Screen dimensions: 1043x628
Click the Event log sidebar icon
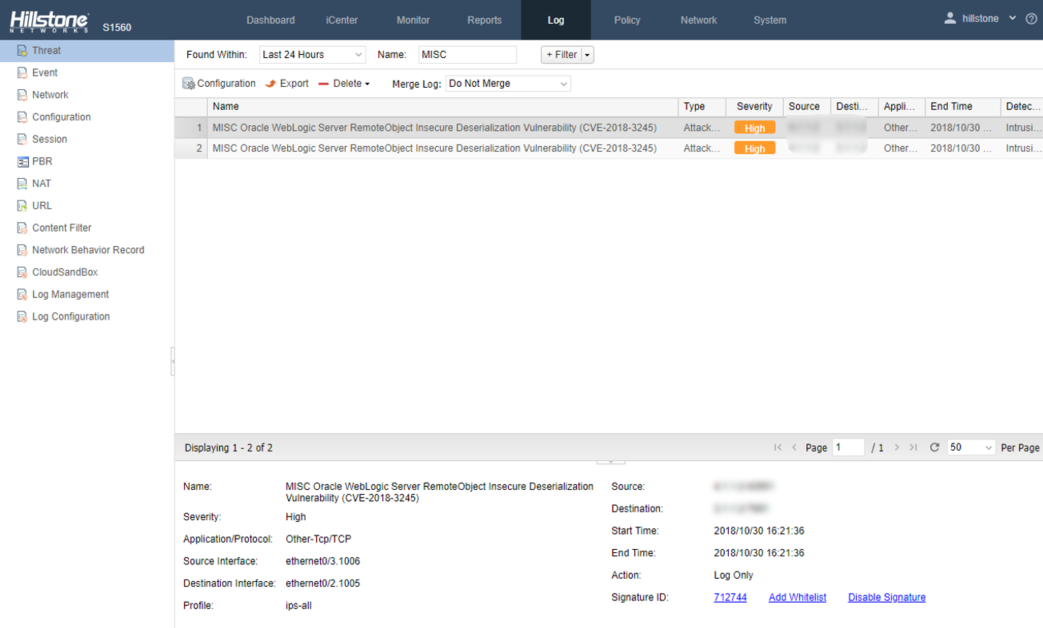click(x=22, y=73)
